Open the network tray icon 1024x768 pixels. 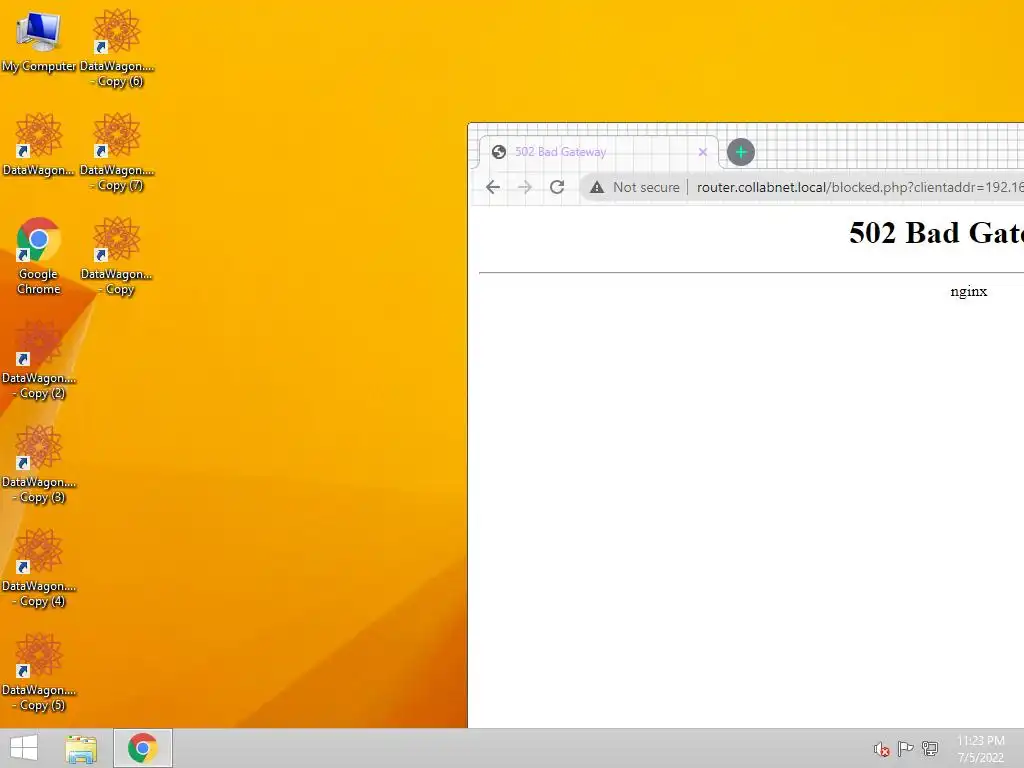click(x=930, y=749)
